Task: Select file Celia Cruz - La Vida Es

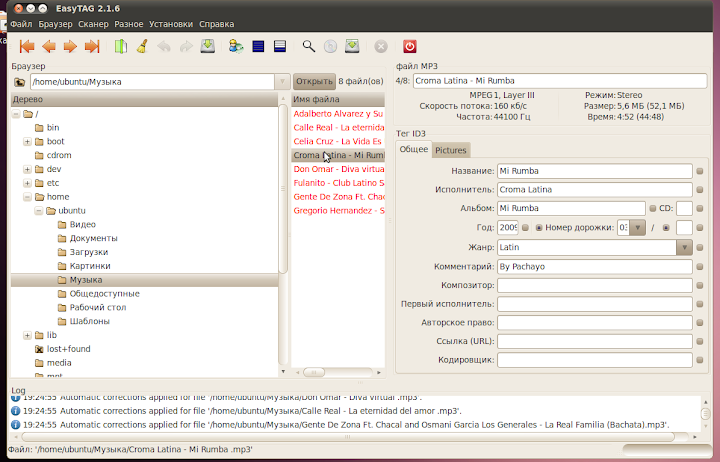Action: click(x=338, y=141)
